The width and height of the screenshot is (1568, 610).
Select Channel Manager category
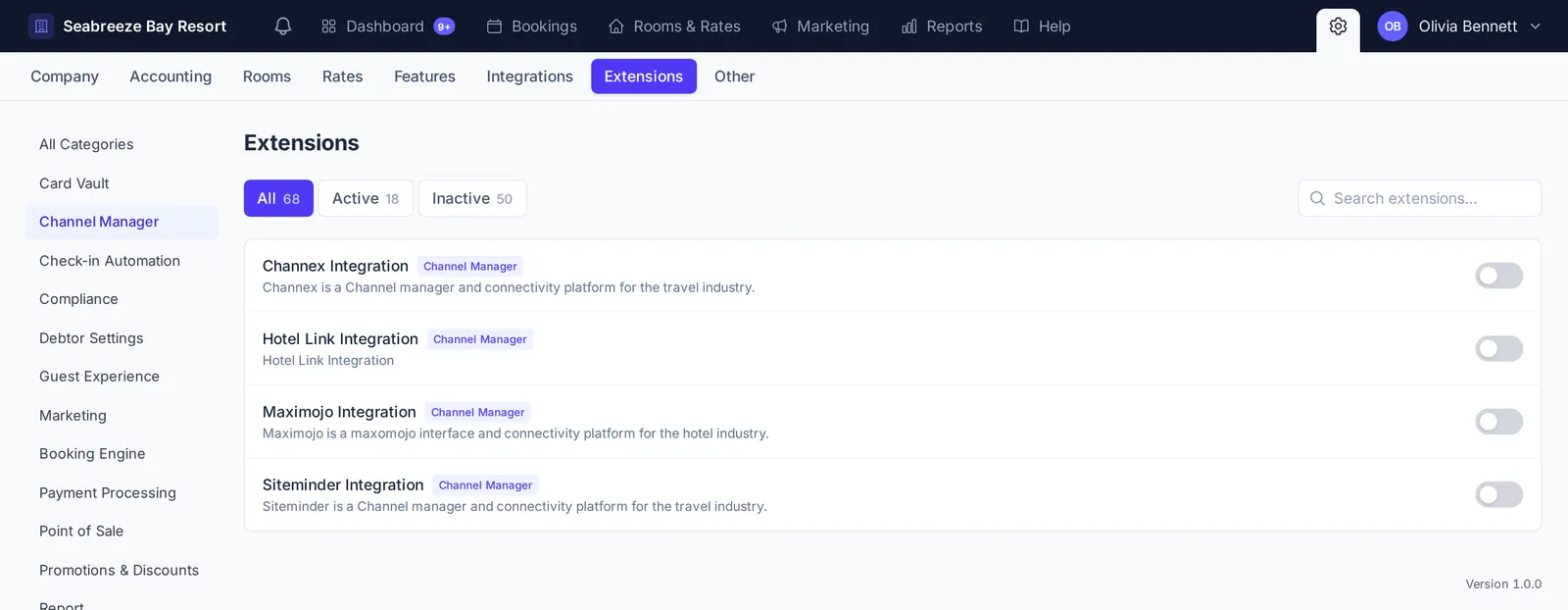point(122,222)
